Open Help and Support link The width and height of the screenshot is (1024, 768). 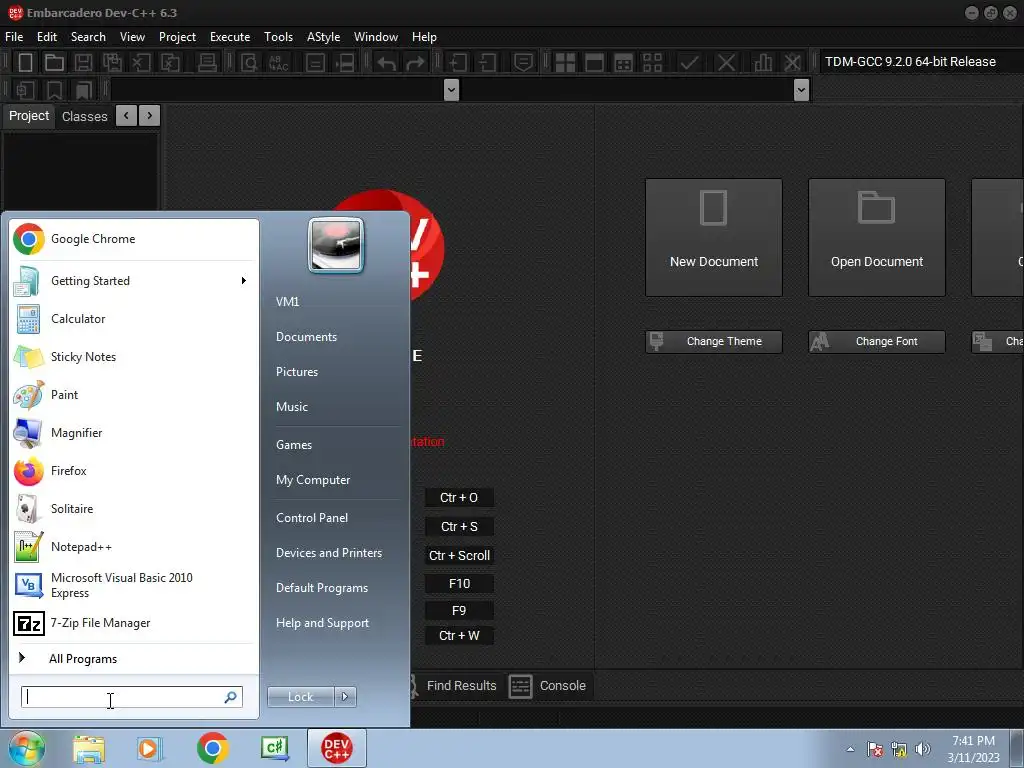tap(322, 623)
